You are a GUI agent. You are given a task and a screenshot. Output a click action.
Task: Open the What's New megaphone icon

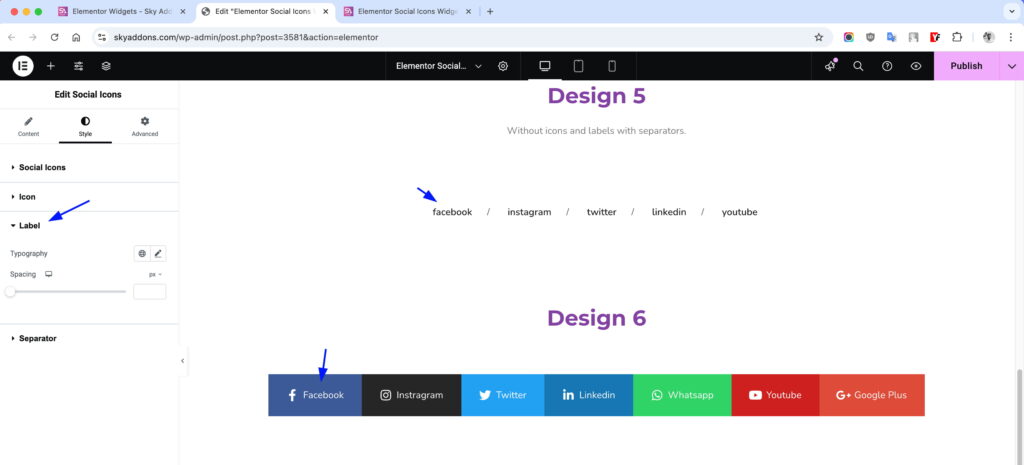click(830, 66)
